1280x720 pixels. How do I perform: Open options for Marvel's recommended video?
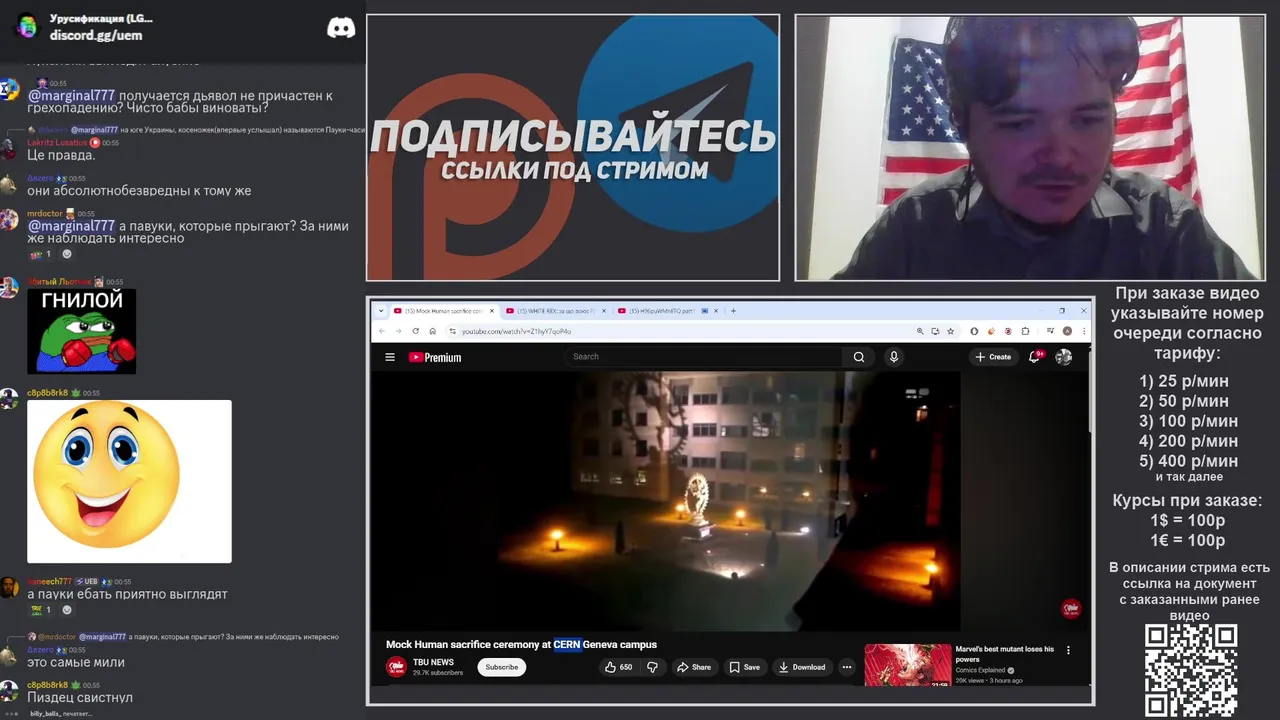click(1068, 650)
